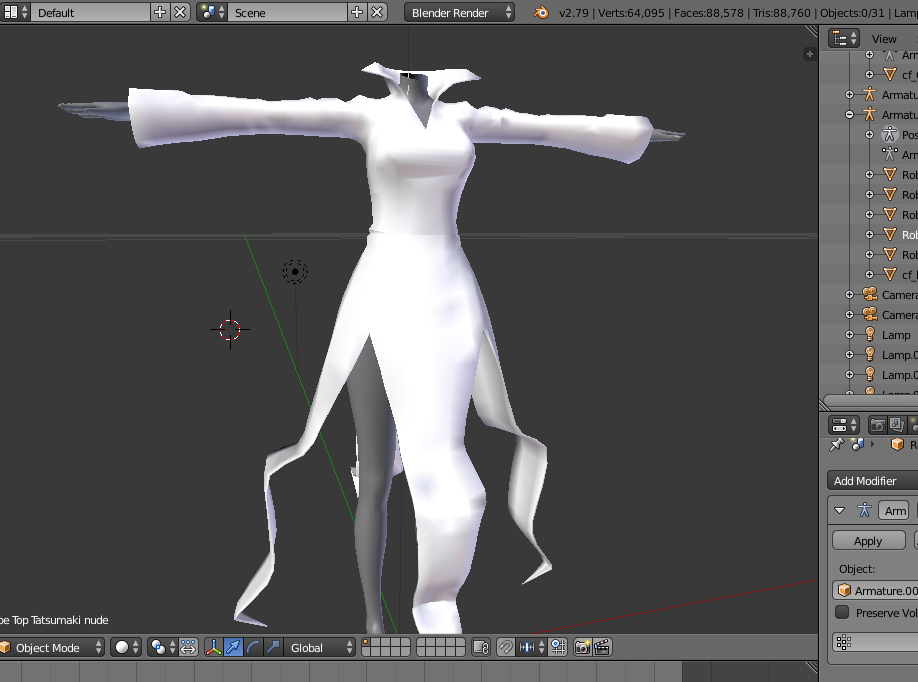
Task: Edit the modifier name field Arm
Action: 894,510
